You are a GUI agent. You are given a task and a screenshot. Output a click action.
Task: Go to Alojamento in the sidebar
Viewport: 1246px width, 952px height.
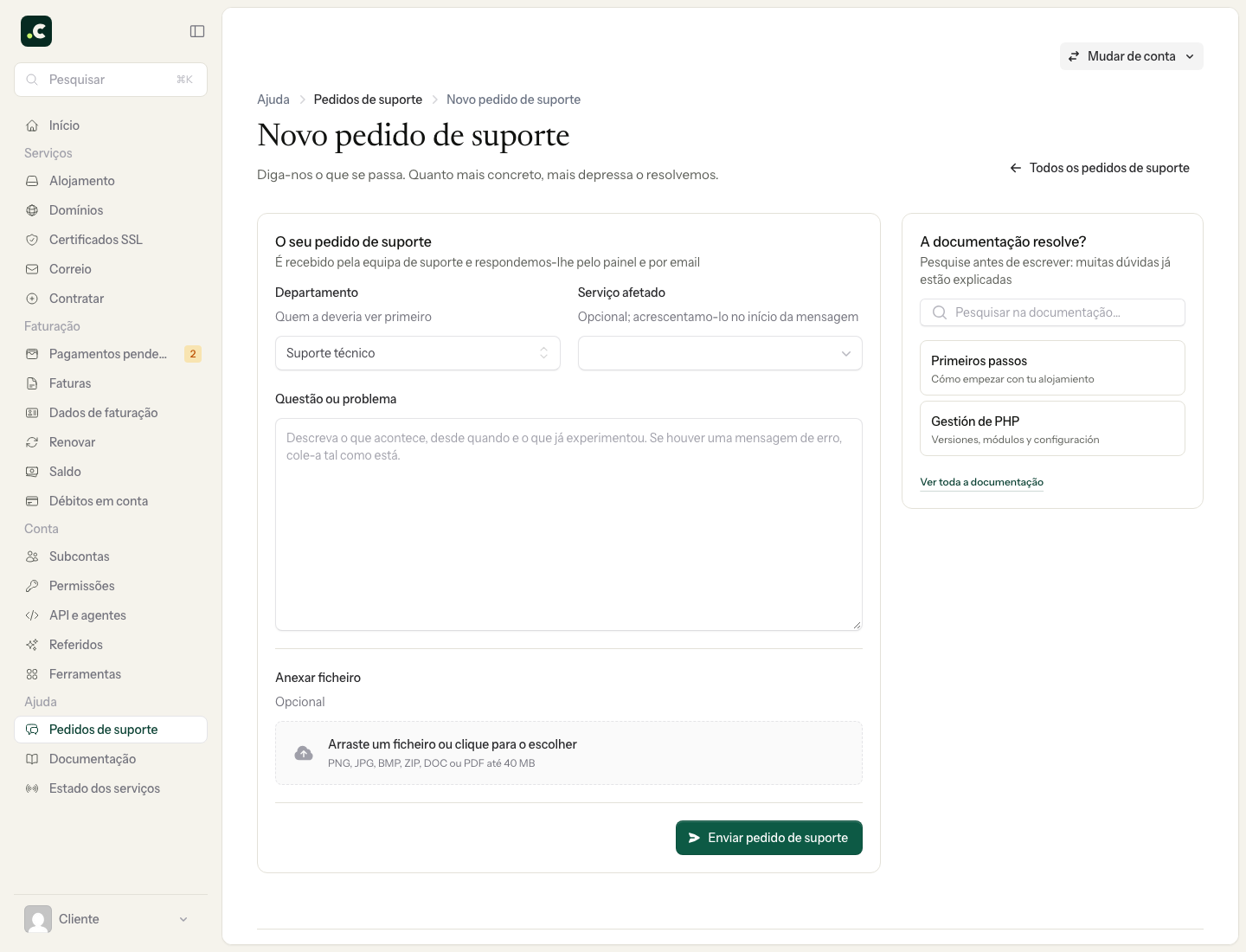111,181
